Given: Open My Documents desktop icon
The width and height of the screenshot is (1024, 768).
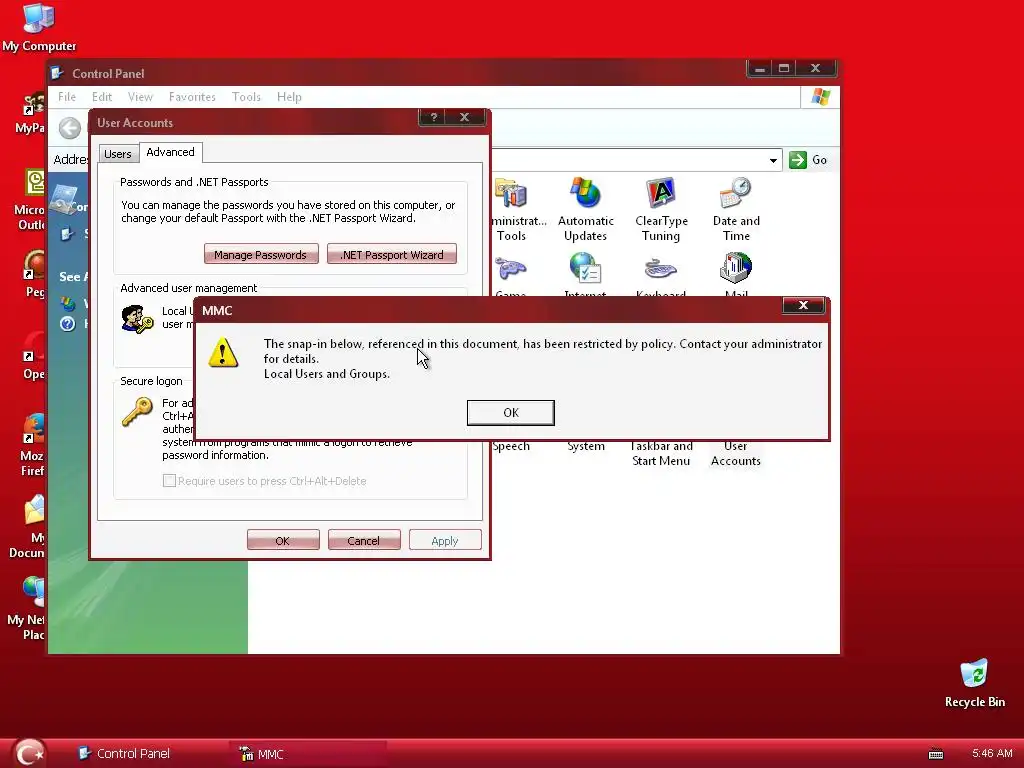Looking at the screenshot, I should pos(28,528).
